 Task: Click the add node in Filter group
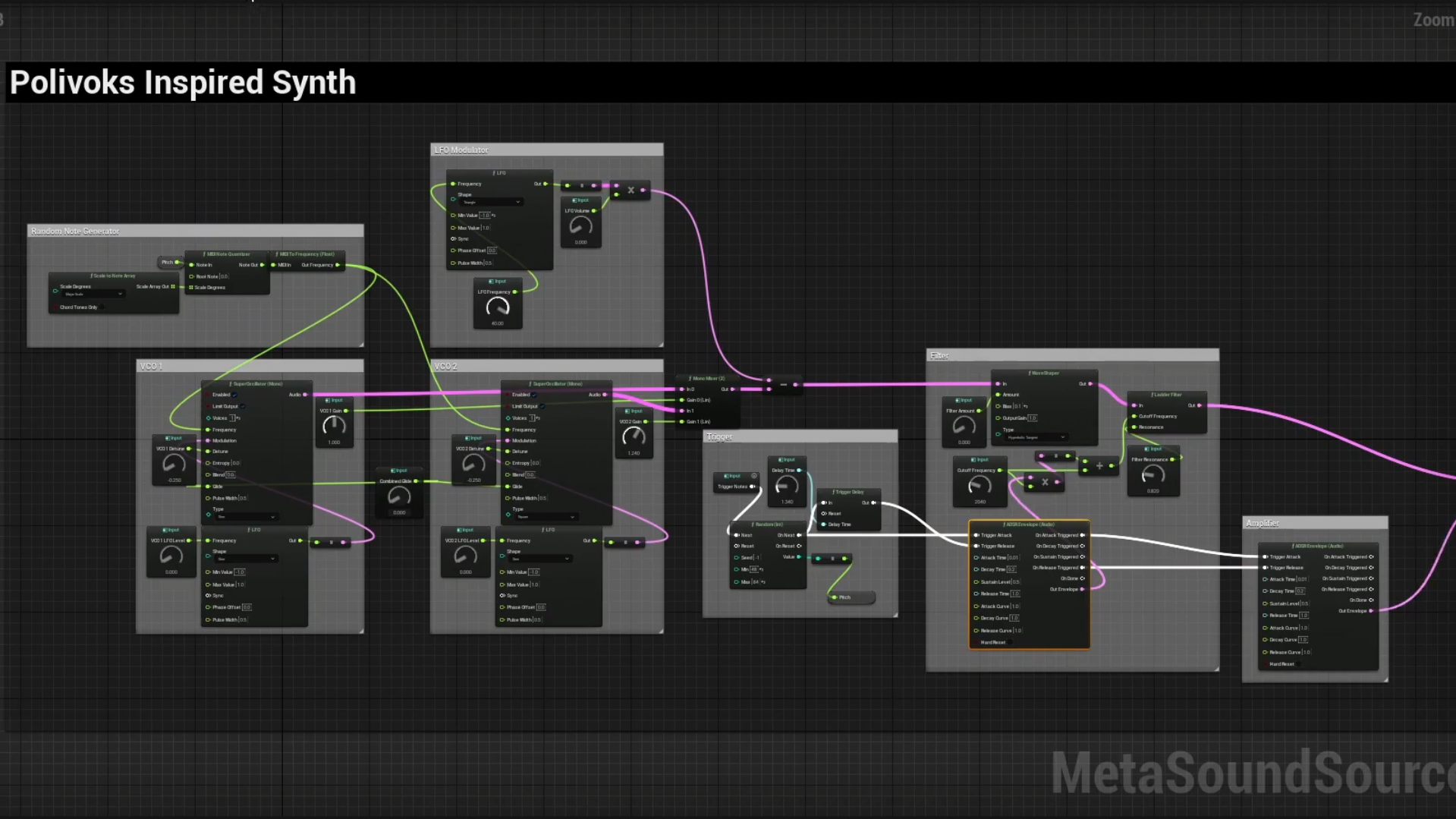(1099, 466)
